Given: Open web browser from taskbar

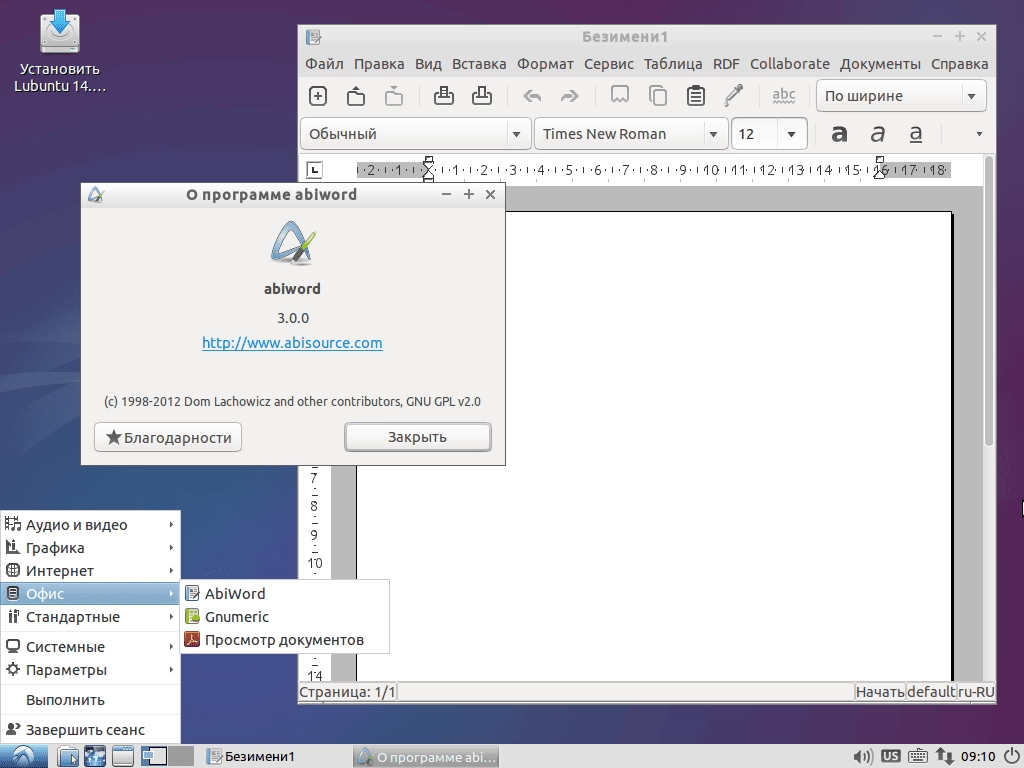Looking at the screenshot, I should pyautogui.click(x=95, y=756).
